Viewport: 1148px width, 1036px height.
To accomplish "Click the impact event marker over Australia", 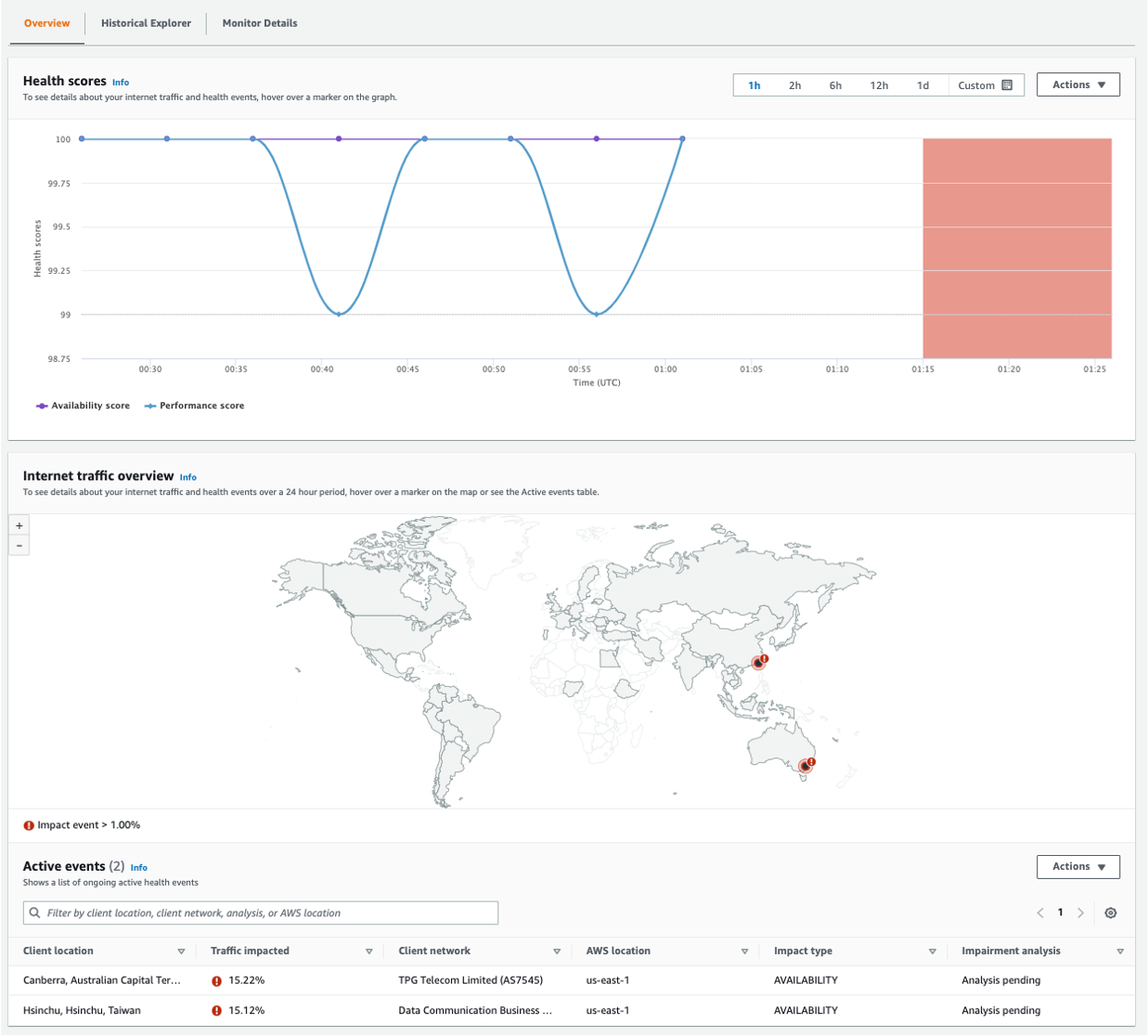I will pyautogui.click(x=806, y=766).
